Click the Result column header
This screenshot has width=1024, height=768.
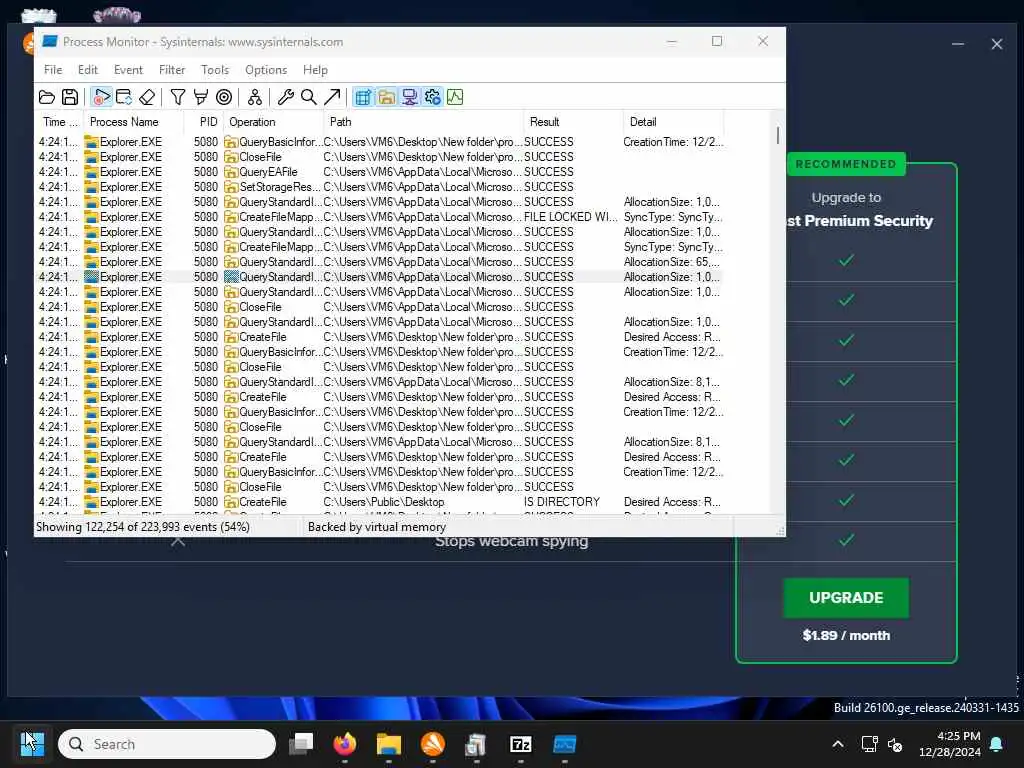(573, 121)
